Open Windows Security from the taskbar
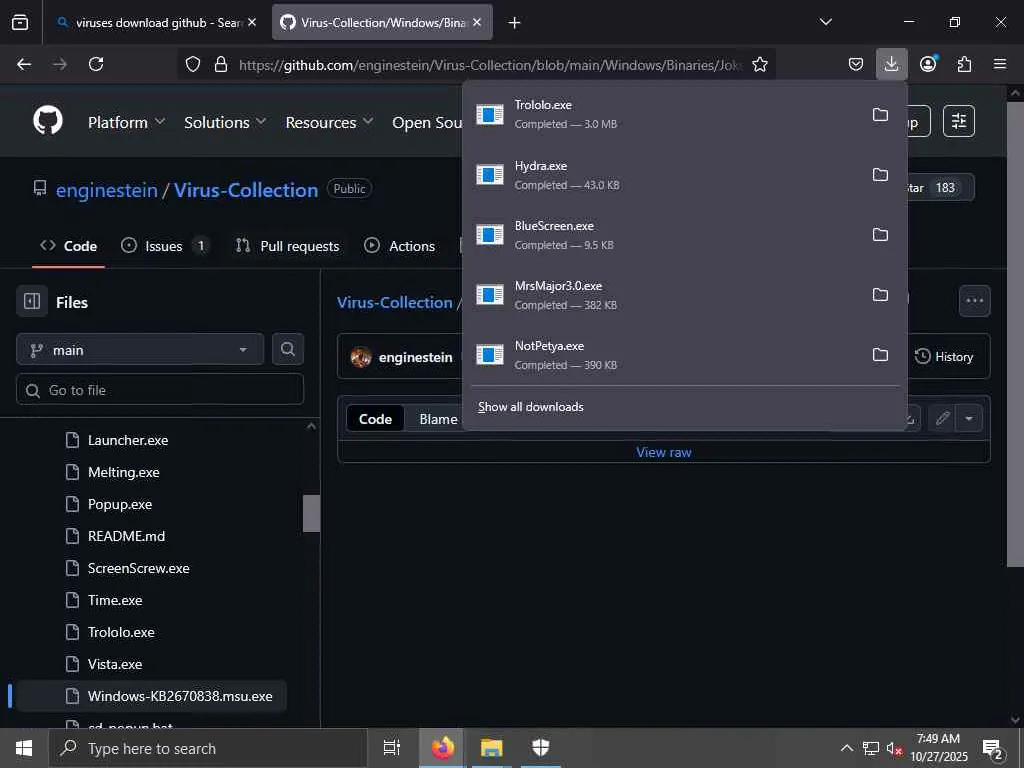This screenshot has height=768, width=1024. coord(541,748)
